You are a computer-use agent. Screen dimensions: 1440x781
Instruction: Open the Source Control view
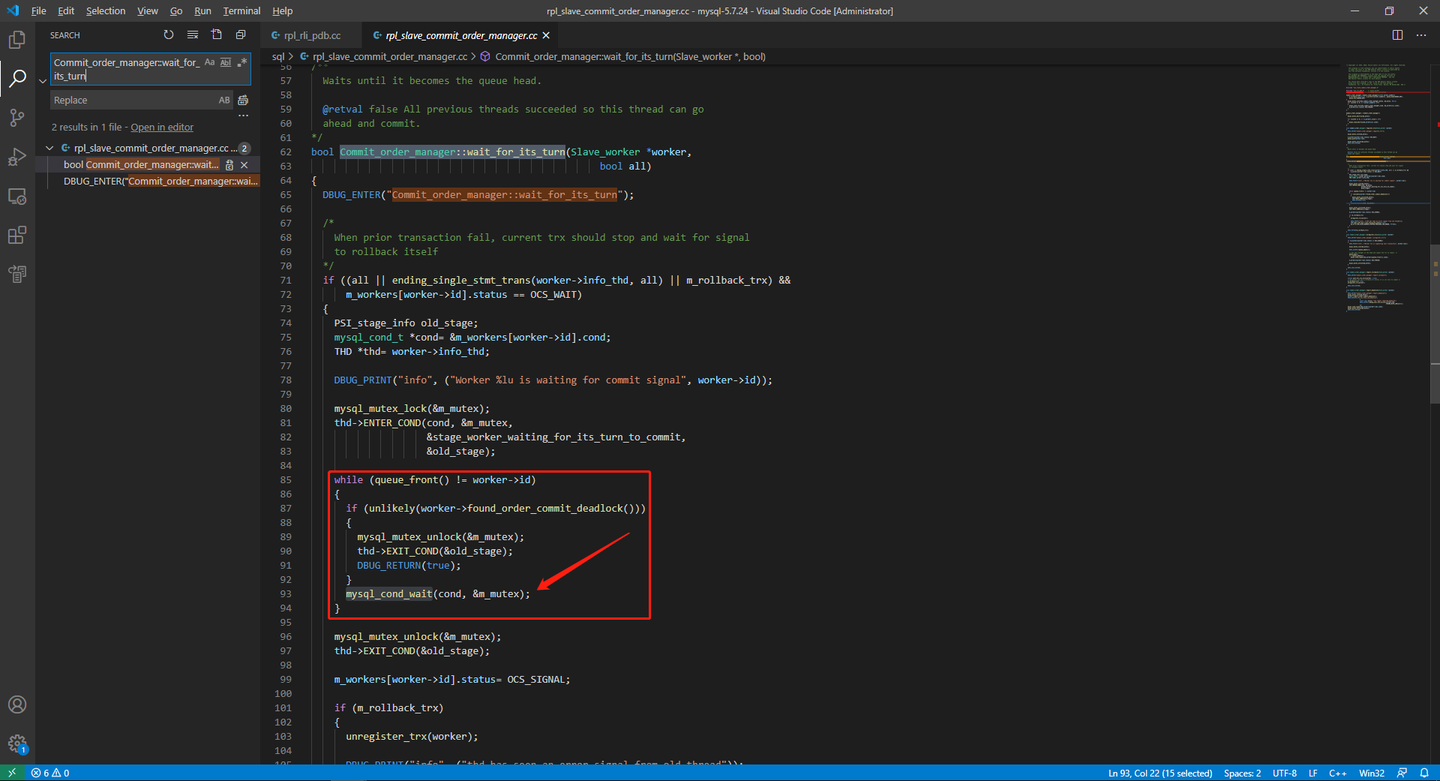click(17, 118)
